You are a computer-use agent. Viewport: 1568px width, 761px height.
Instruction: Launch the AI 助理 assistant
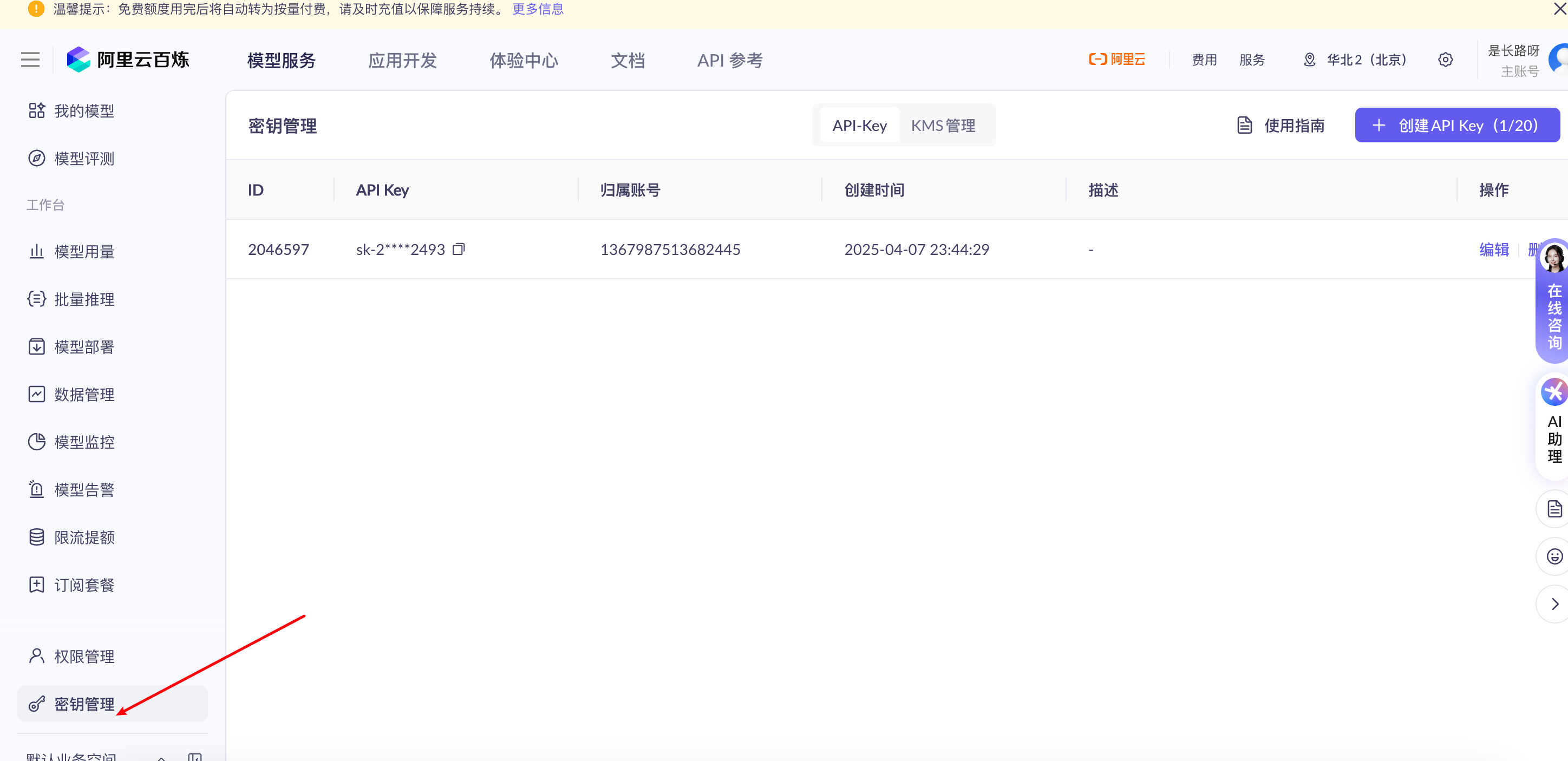coord(1554,426)
